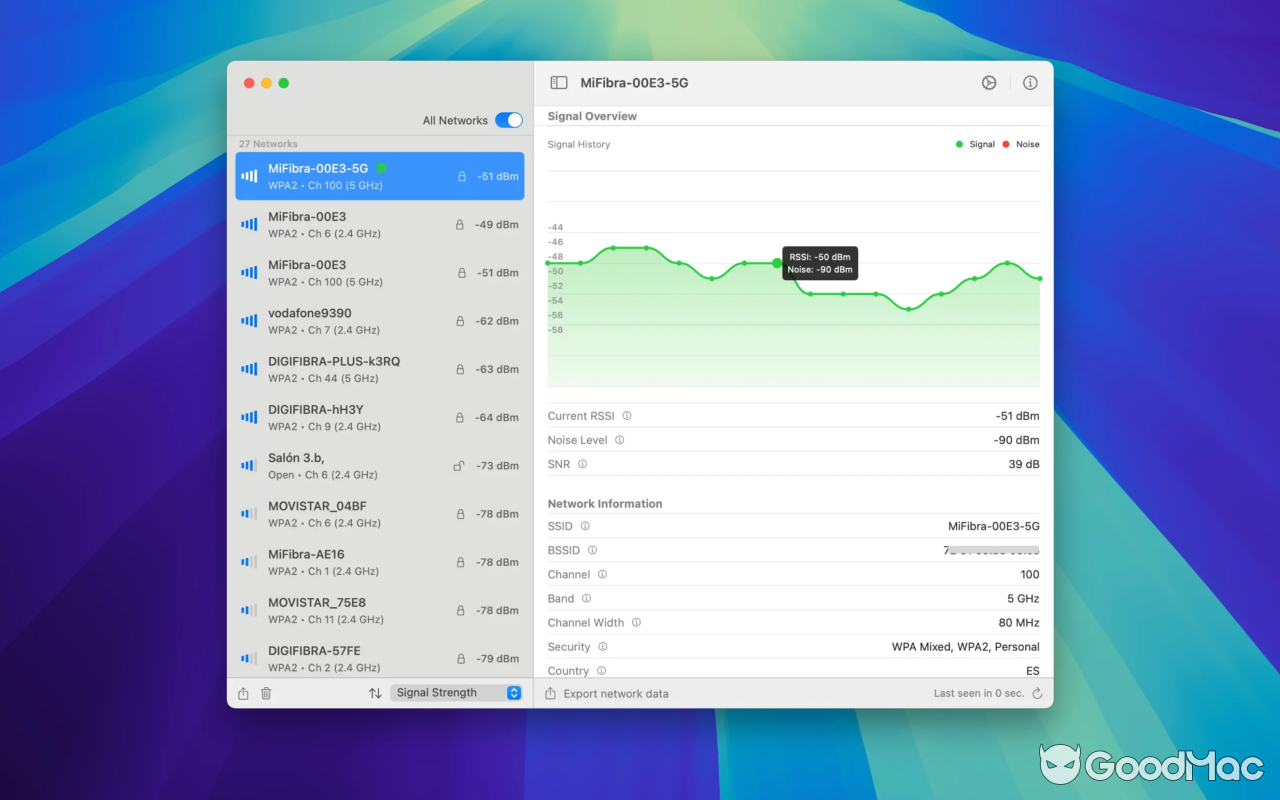The height and width of the screenshot is (800, 1280).
Task: Select the trash icon to remove network data
Action: point(265,693)
